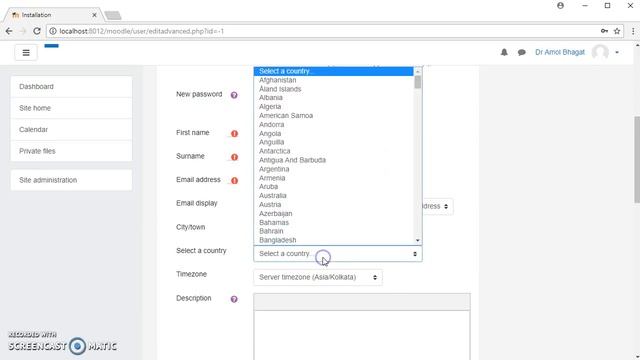Open help for New password
640x360 pixels.
pos(234,95)
